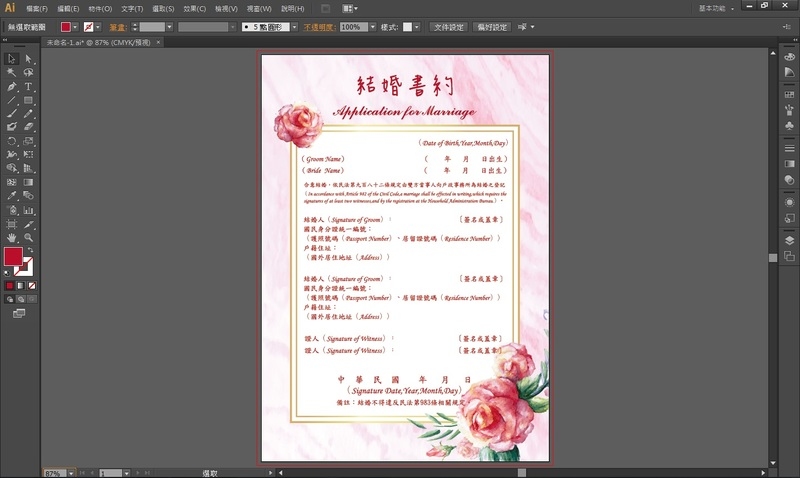
Task: Open the arrange documents dropdown in menu bar
Action: 349,9
